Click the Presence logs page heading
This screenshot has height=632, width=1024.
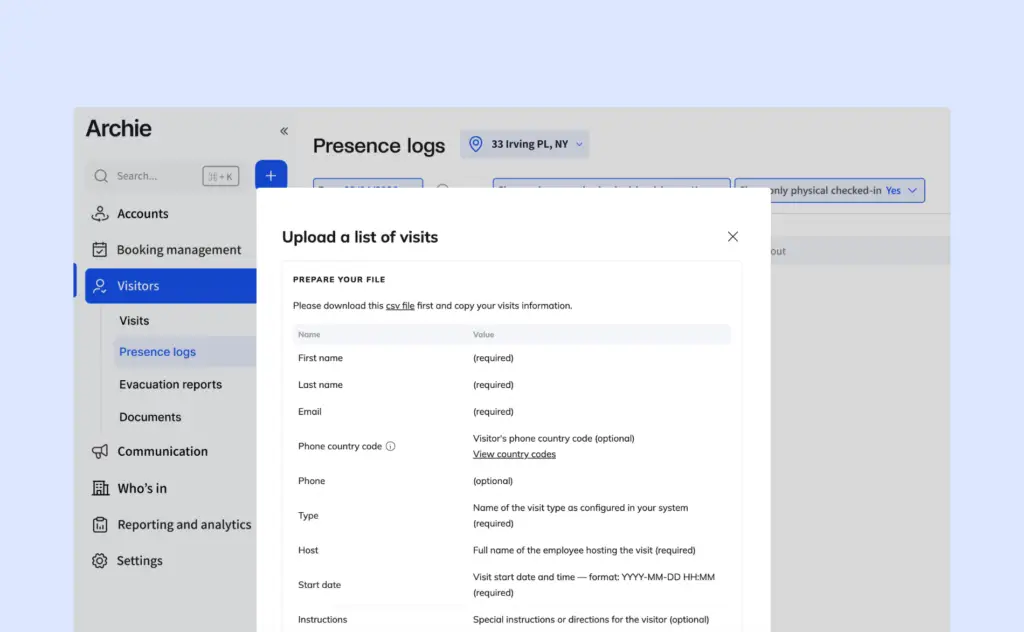pyautogui.click(x=379, y=146)
